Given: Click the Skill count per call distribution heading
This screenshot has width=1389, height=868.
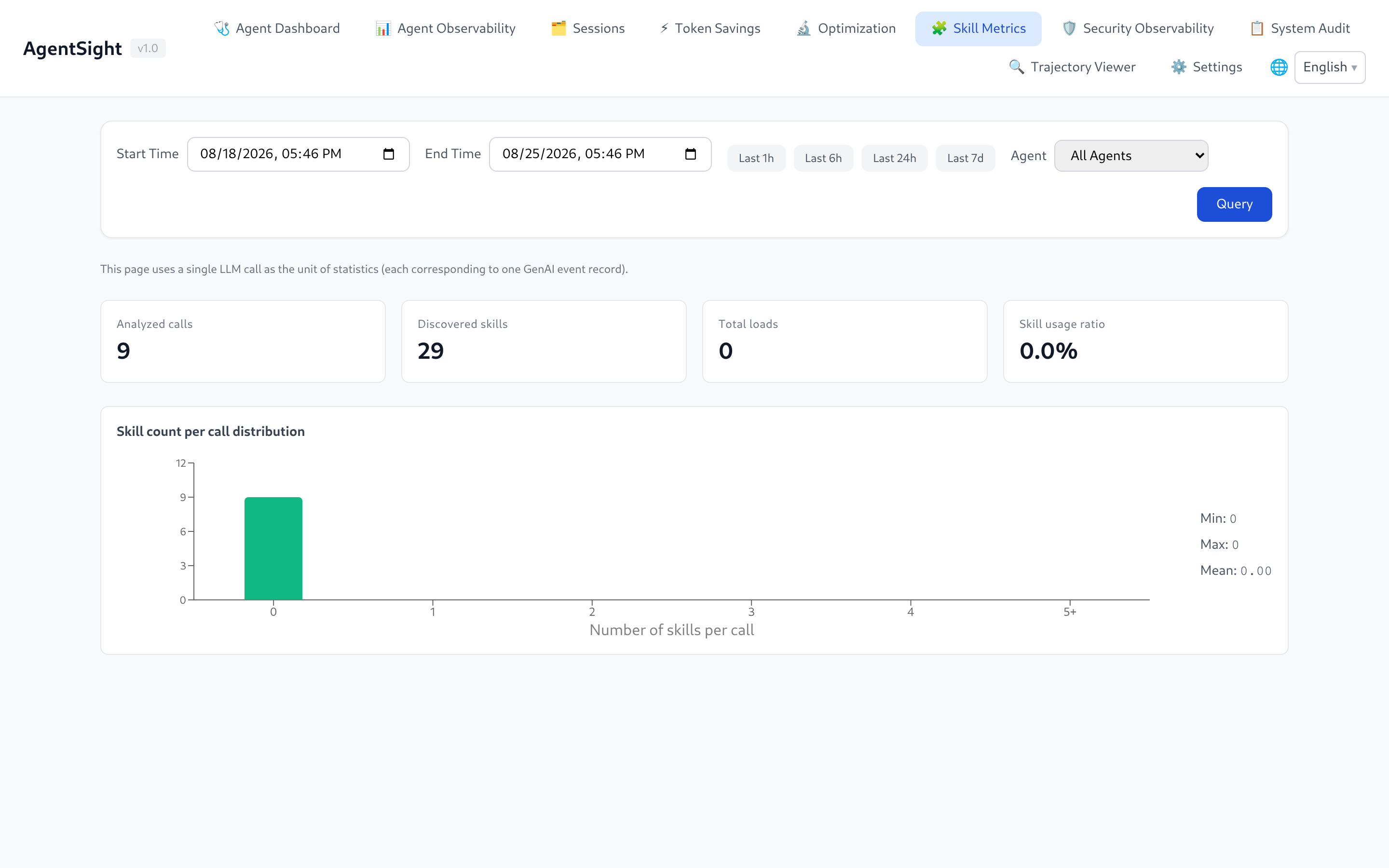Looking at the screenshot, I should coord(211,431).
